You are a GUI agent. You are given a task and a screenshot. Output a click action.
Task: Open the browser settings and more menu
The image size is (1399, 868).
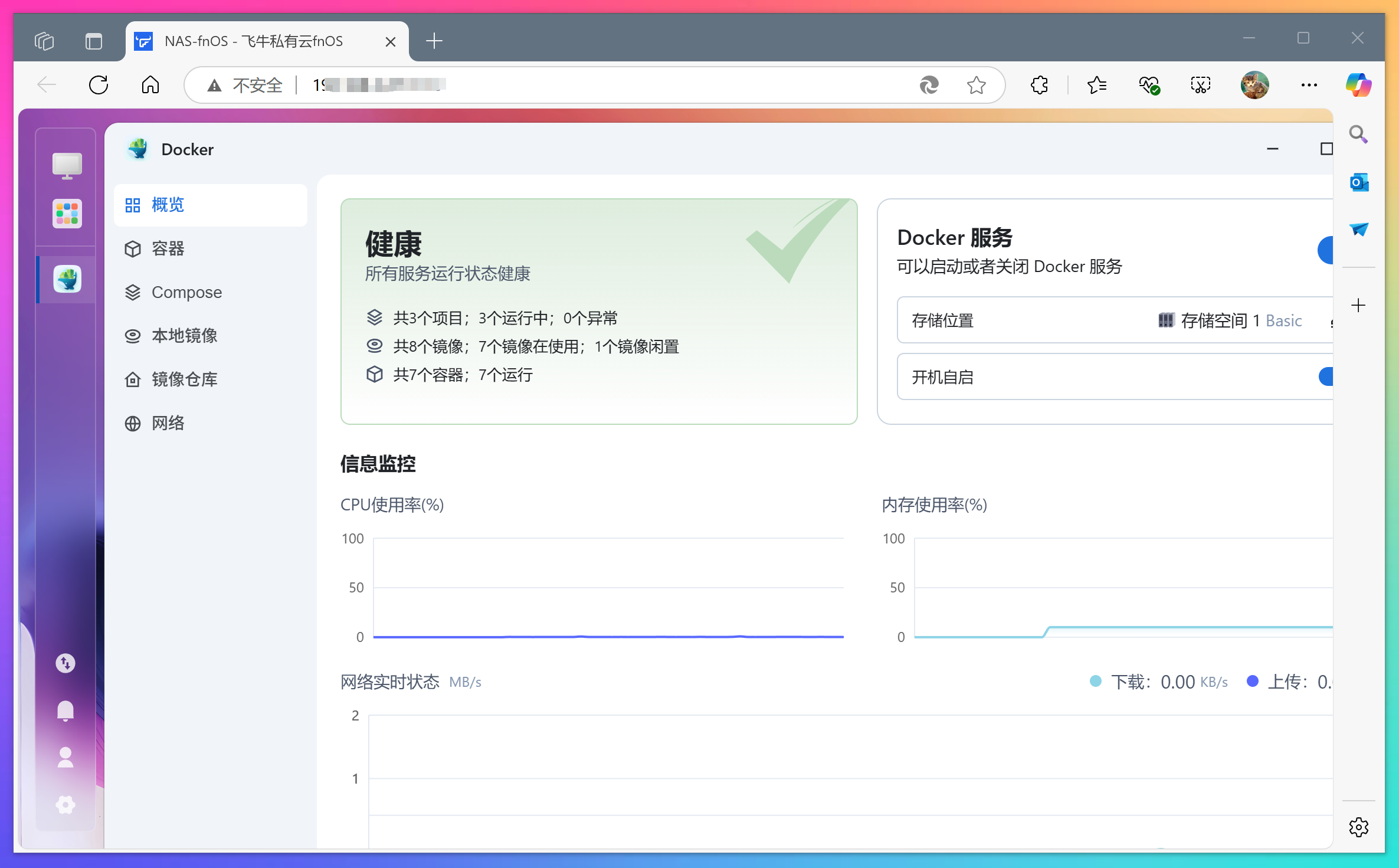(1308, 86)
